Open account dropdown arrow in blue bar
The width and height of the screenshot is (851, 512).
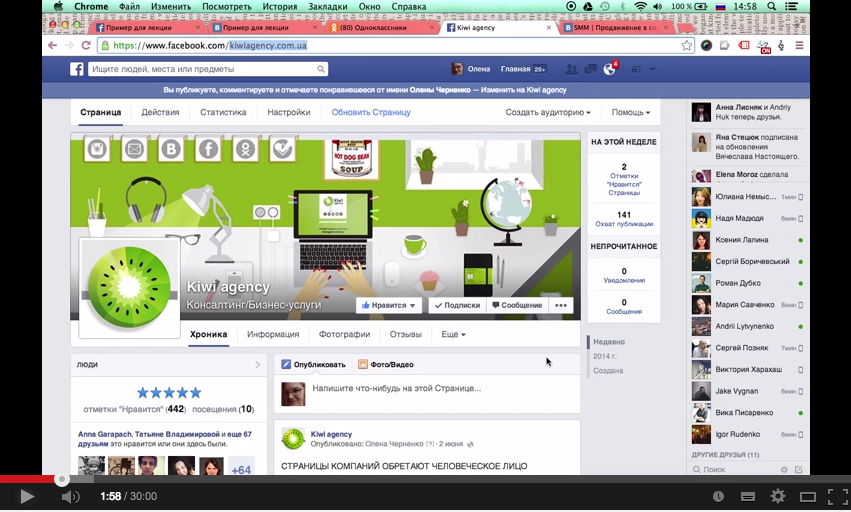tap(652, 69)
